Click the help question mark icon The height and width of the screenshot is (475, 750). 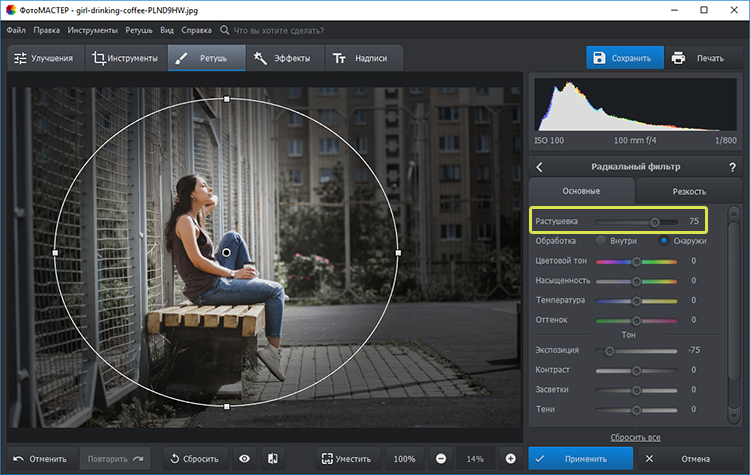click(x=732, y=167)
